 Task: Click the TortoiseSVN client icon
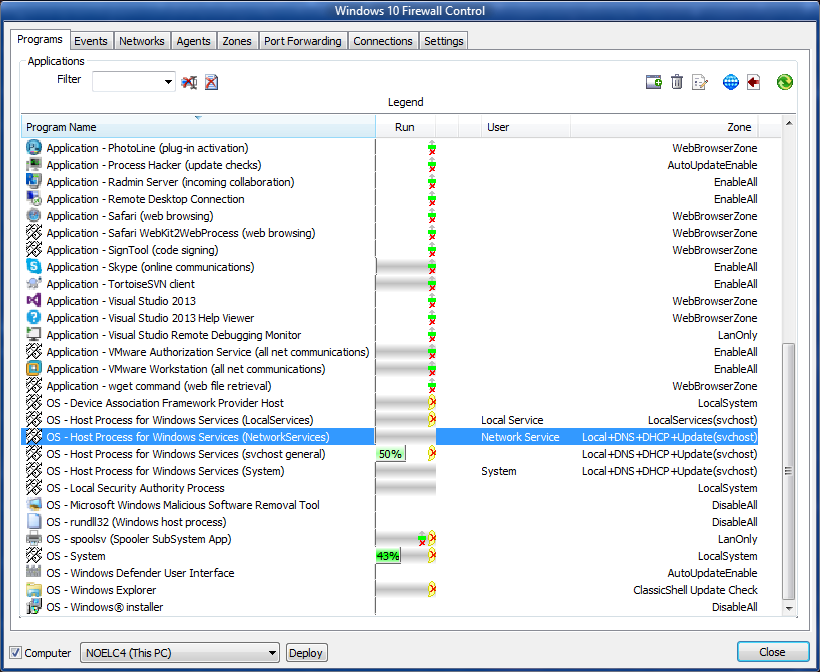tap(33, 284)
